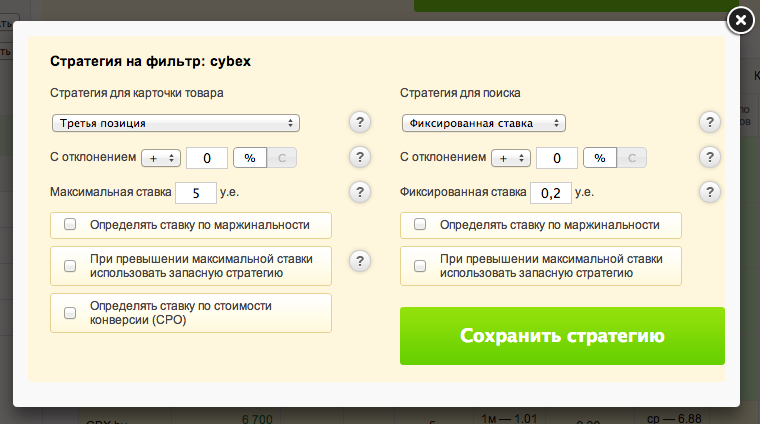Open help for backup strategy checkbox
This screenshot has height=424, width=760.
(360, 261)
